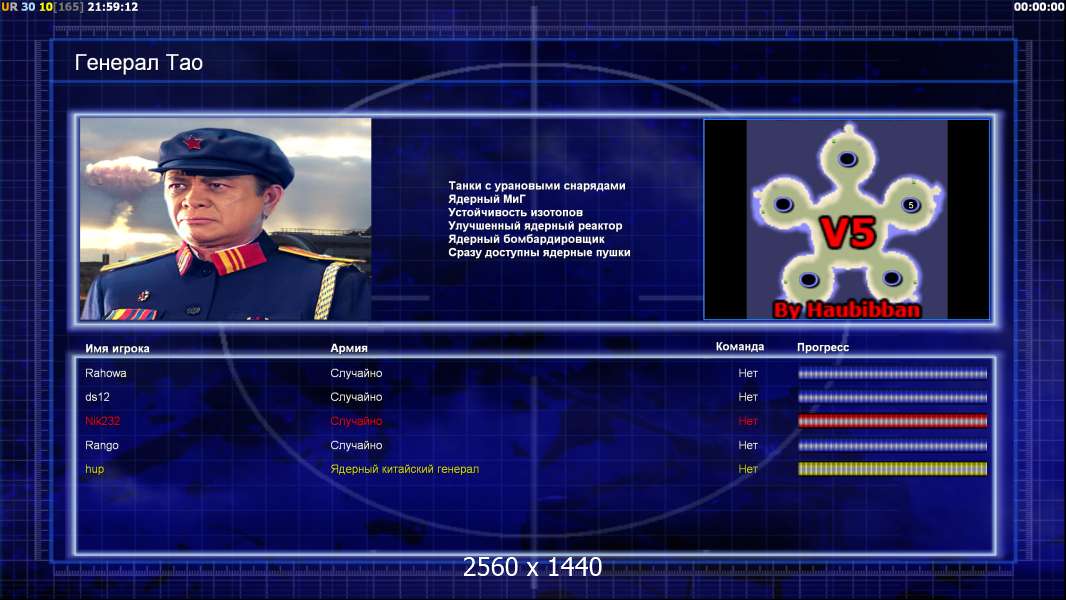Select player name "hup"
Screen dimensions: 1066x600
coord(94,469)
